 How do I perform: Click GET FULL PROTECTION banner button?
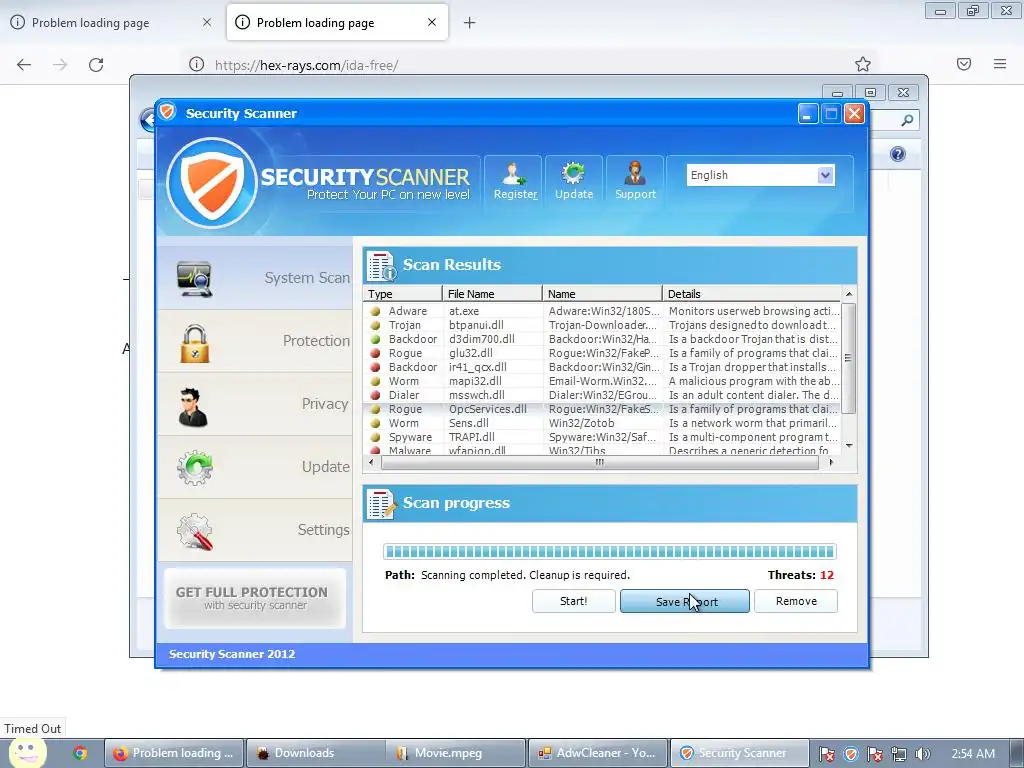pyautogui.click(x=255, y=598)
